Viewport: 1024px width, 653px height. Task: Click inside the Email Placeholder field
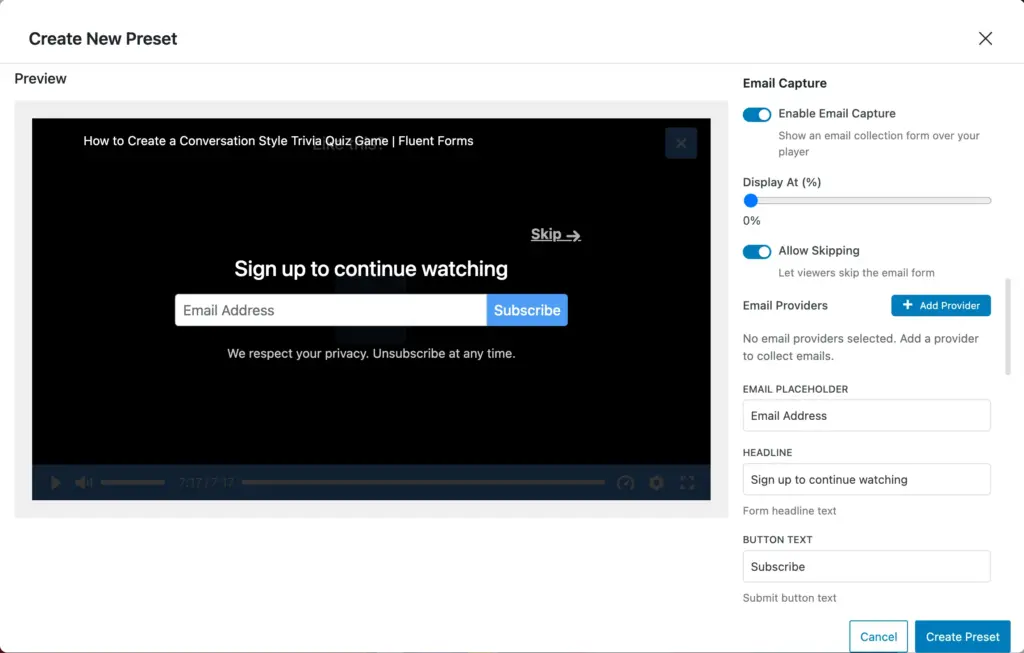[866, 415]
